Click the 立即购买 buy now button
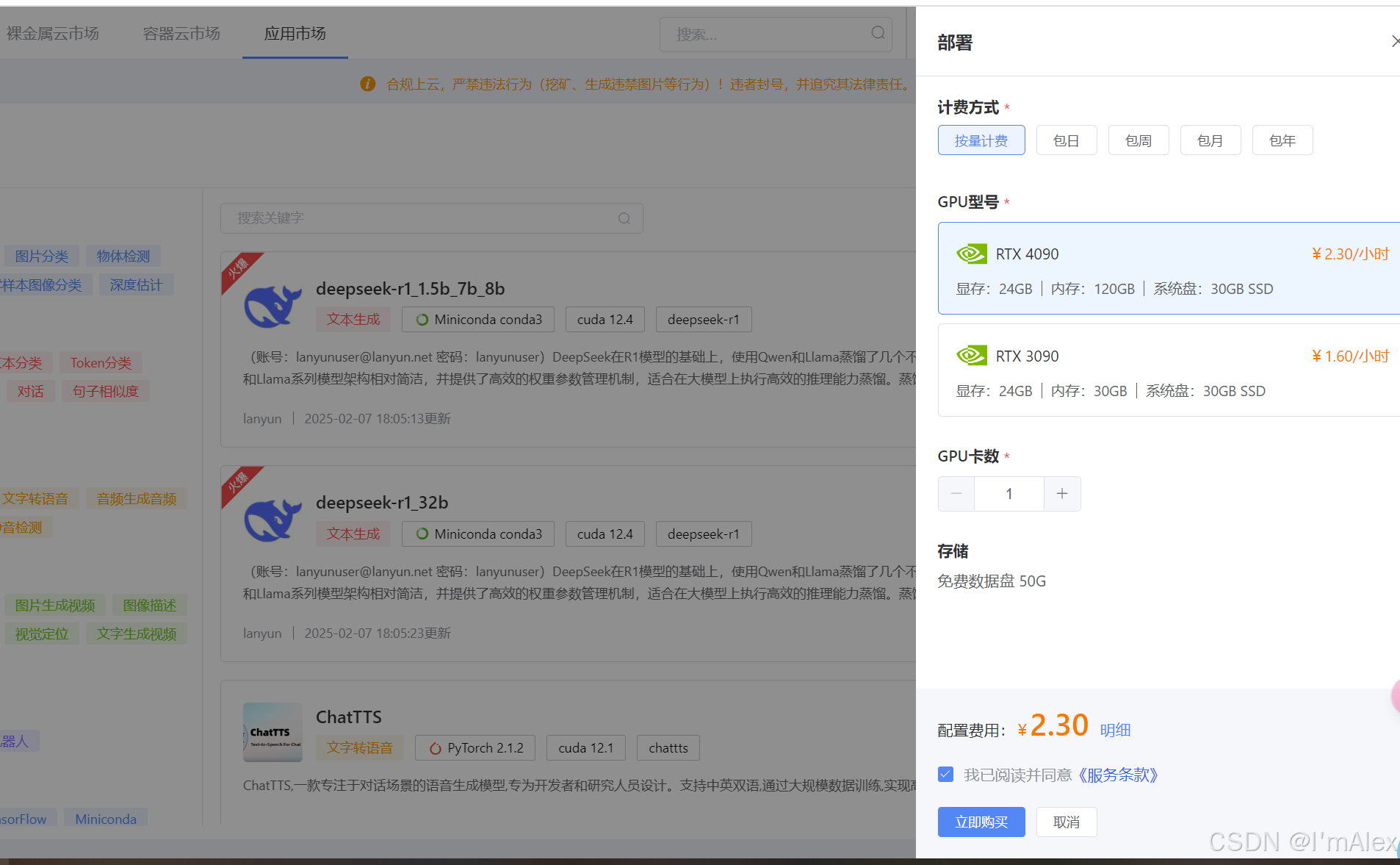The height and width of the screenshot is (865, 1400). (981, 822)
